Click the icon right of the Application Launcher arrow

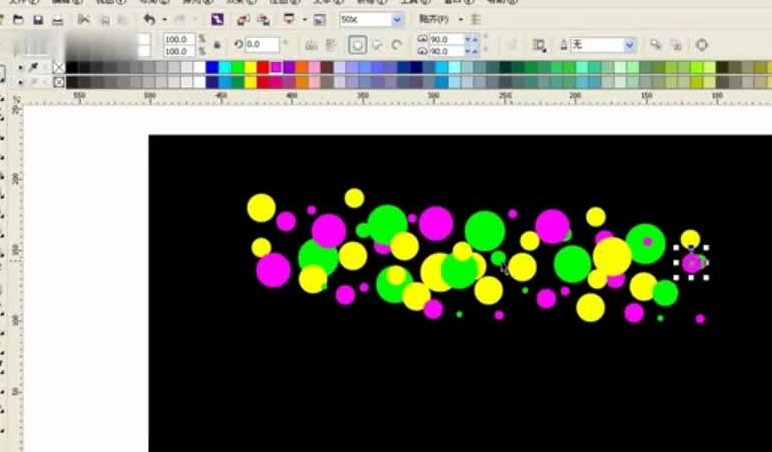click(320, 20)
